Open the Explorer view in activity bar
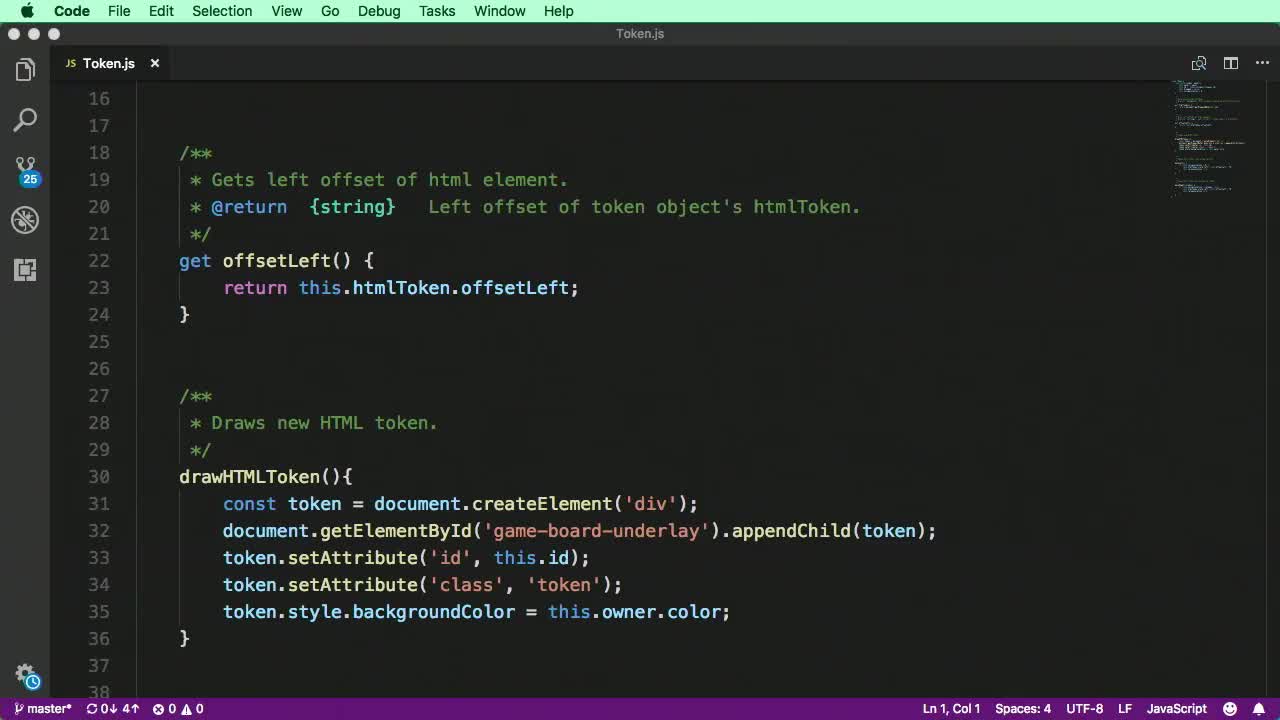This screenshot has height=720, width=1280. 25,70
